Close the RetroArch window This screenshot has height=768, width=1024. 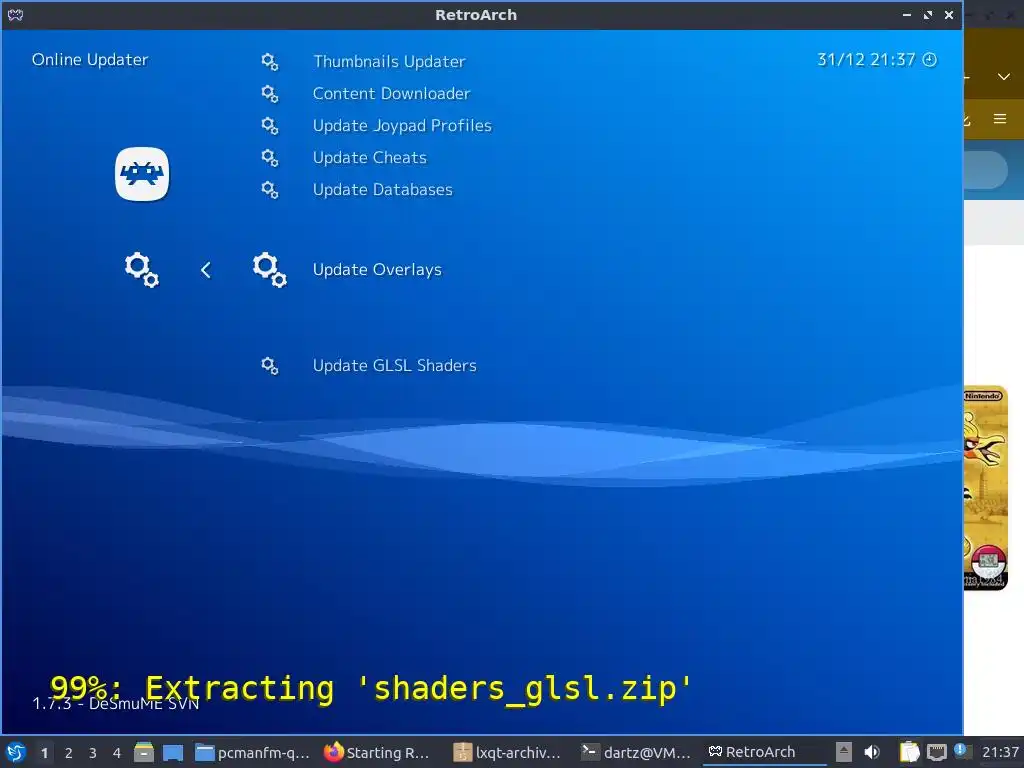tap(949, 14)
